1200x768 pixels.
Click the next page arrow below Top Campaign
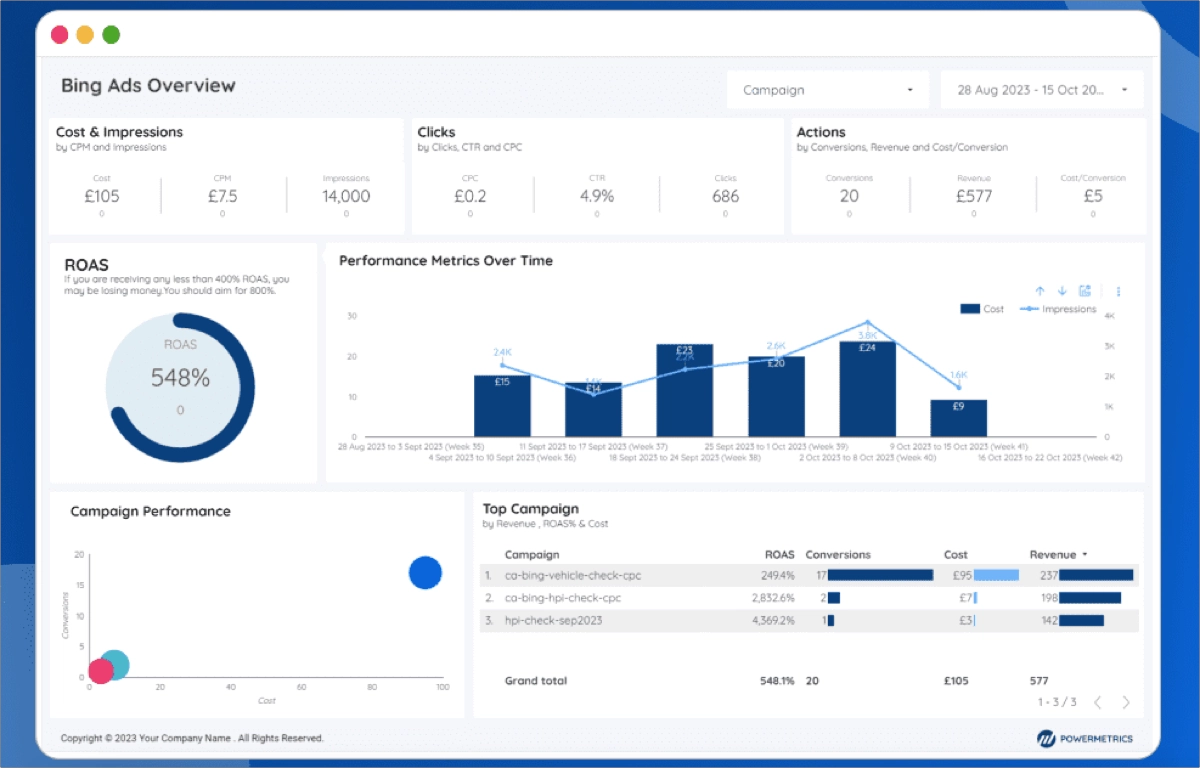[x=1125, y=700]
